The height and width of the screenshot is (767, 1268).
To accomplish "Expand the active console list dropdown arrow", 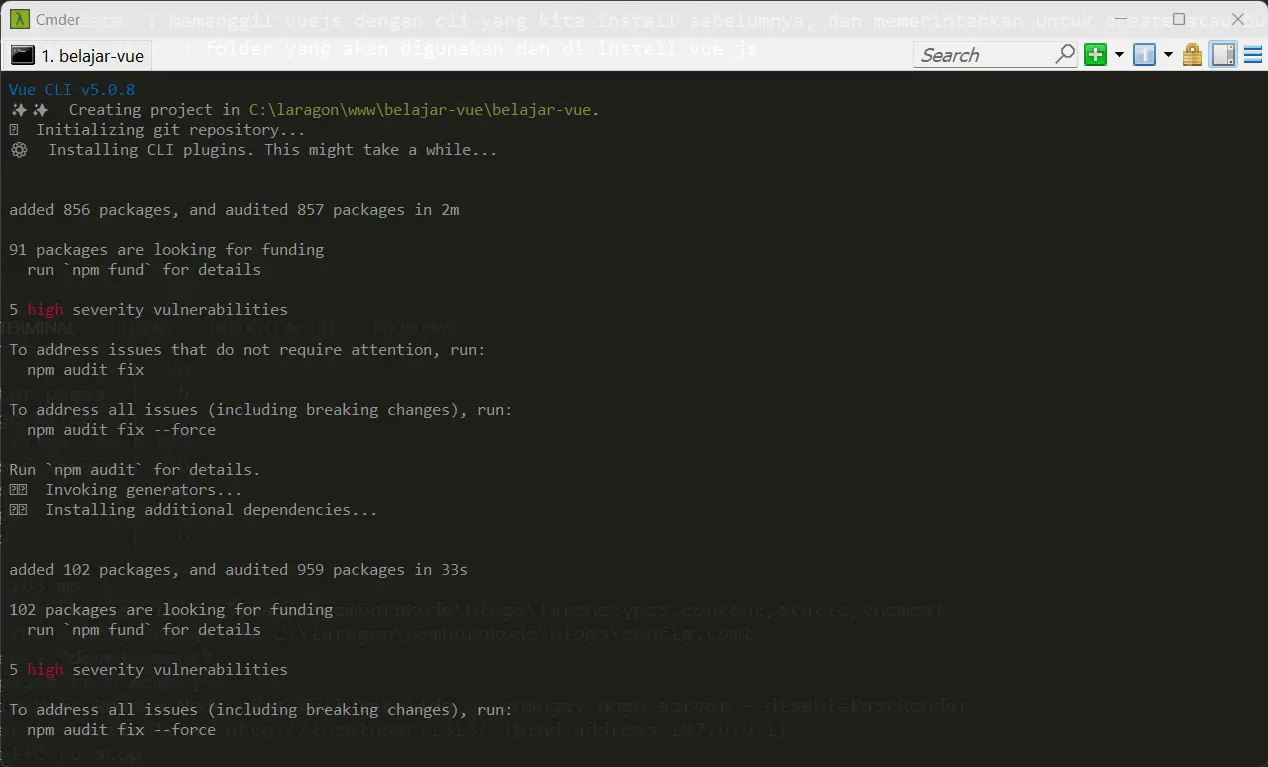I will (1168, 55).
